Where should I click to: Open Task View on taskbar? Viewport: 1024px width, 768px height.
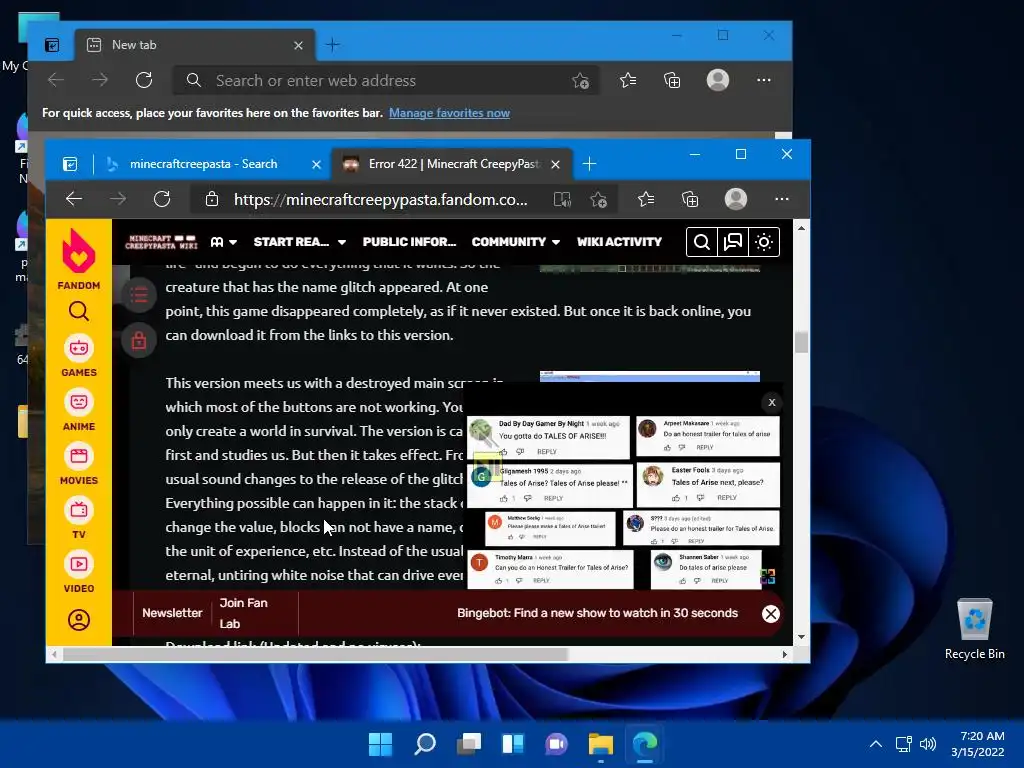469,744
